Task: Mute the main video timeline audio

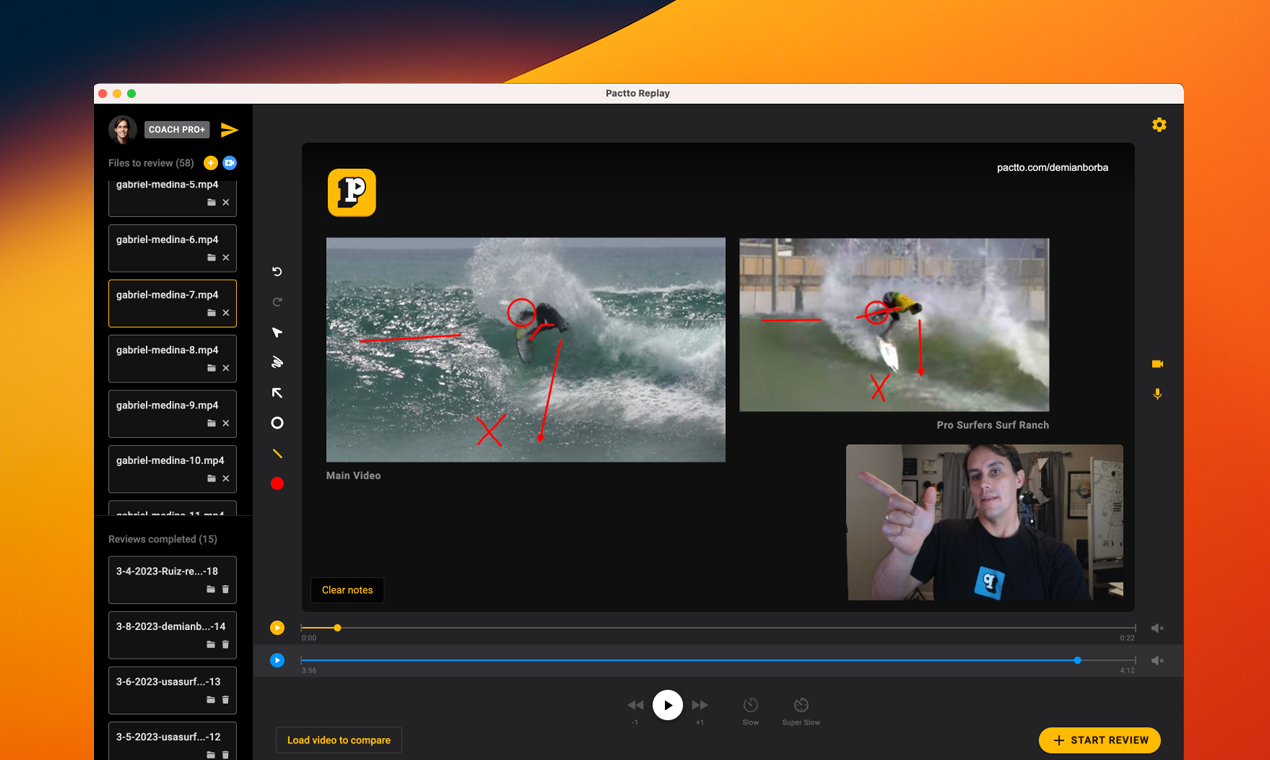Action: point(1157,628)
